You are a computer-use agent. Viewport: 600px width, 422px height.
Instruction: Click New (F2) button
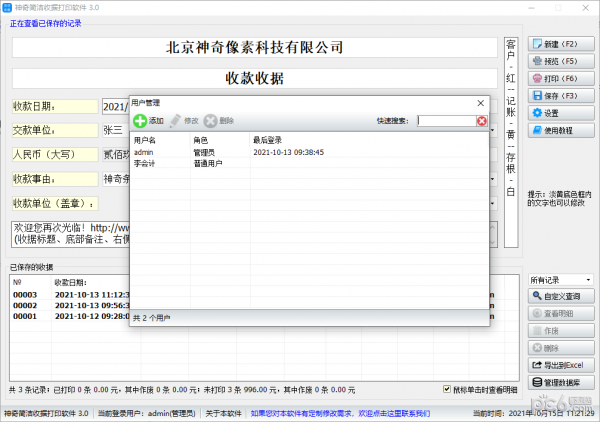pyautogui.click(x=561, y=44)
